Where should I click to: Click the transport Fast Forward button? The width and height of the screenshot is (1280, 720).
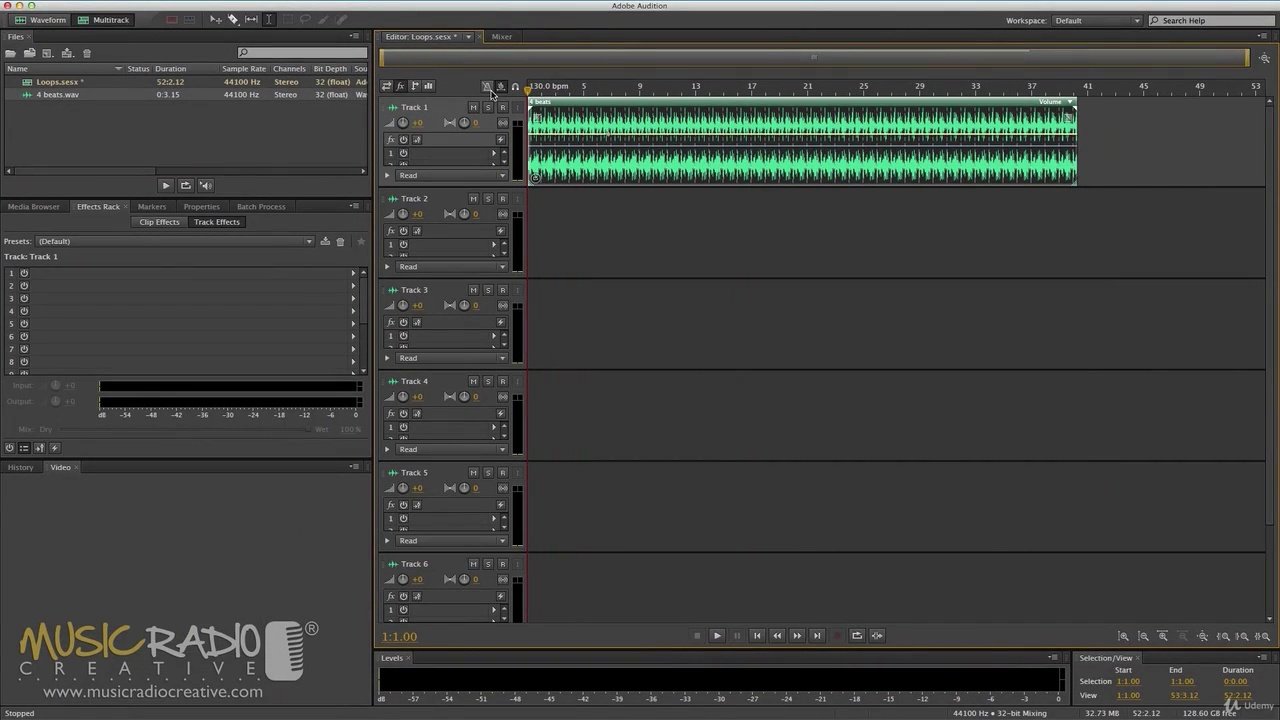click(x=797, y=635)
